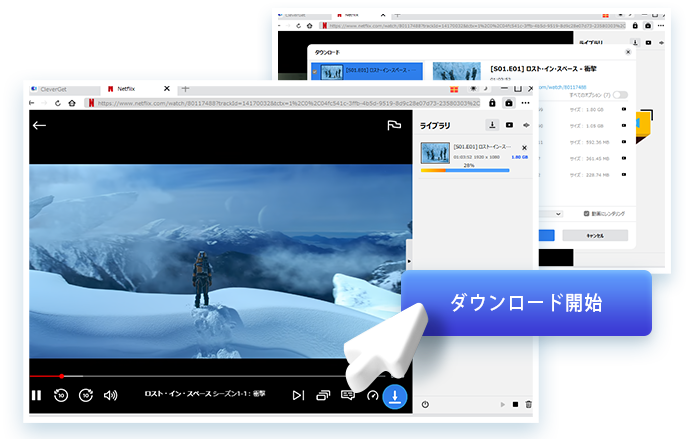Rewind the video 10 seconds
686x439 pixels.
(x=61, y=395)
